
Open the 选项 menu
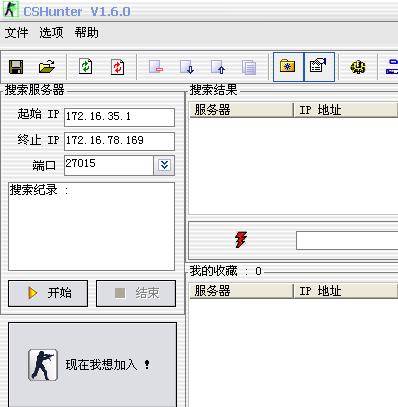click(x=51, y=33)
